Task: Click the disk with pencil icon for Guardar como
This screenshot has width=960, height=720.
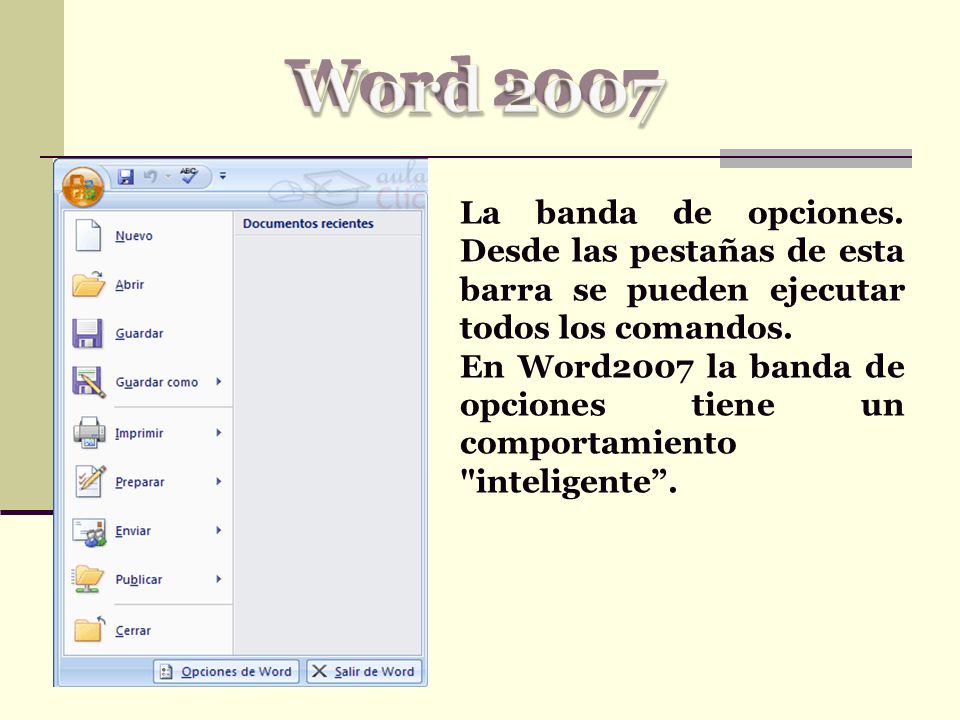Action: click(89, 382)
